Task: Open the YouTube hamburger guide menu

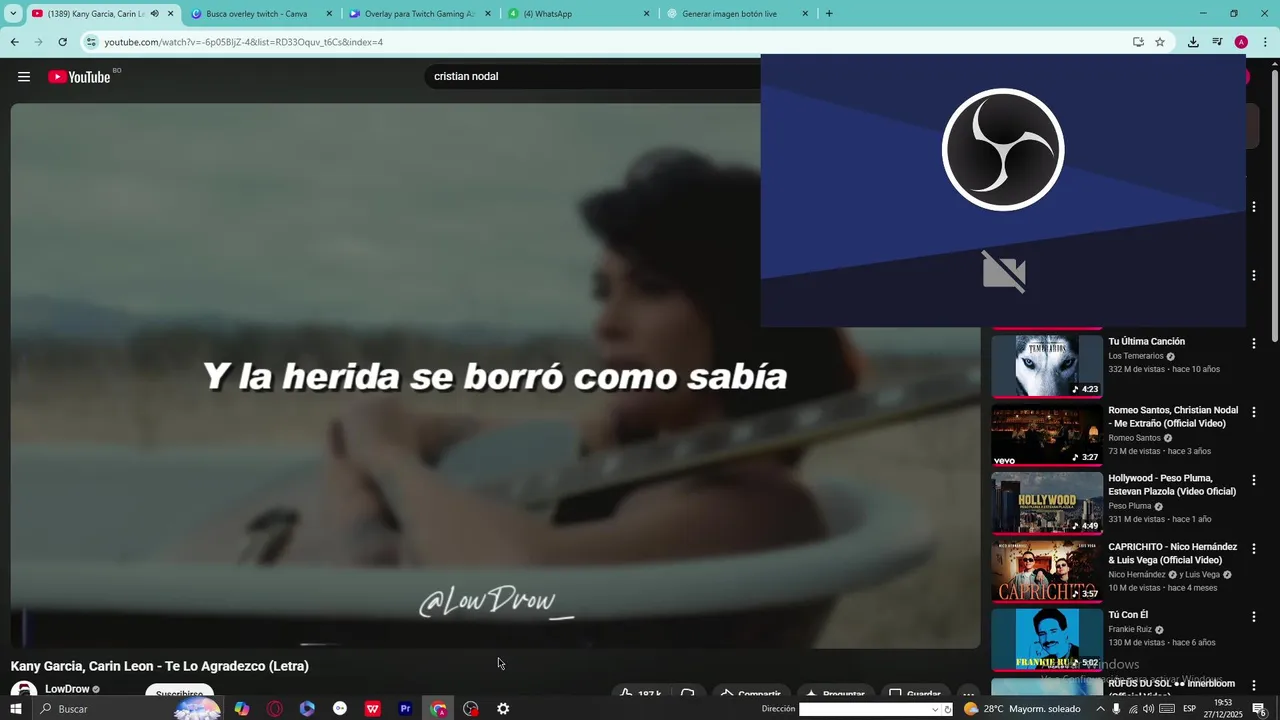Action: [24, 77]
